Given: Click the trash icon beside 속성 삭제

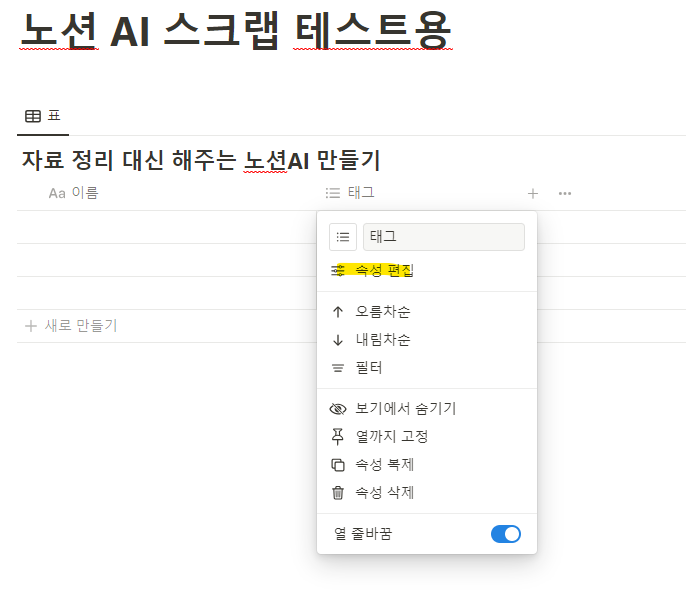Looking at the screenshot, I should [x=338, y=493].
